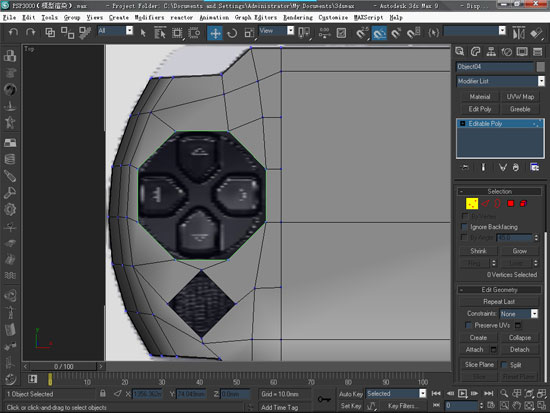Click the Attach button

pyautogui.click(x=475, y=349)
